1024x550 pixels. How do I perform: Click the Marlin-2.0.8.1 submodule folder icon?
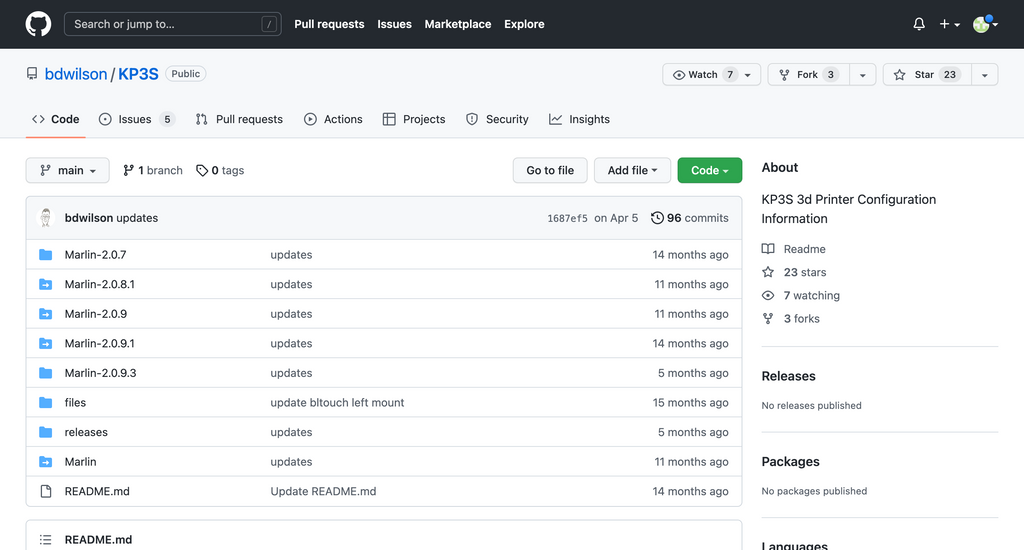click(45, 284)
